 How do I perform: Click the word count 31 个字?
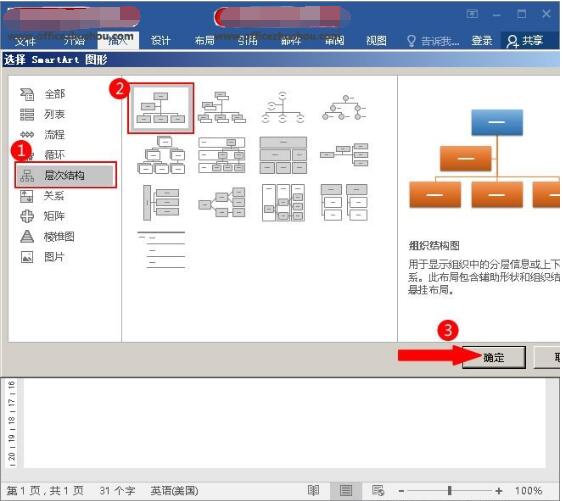[117, 491]
